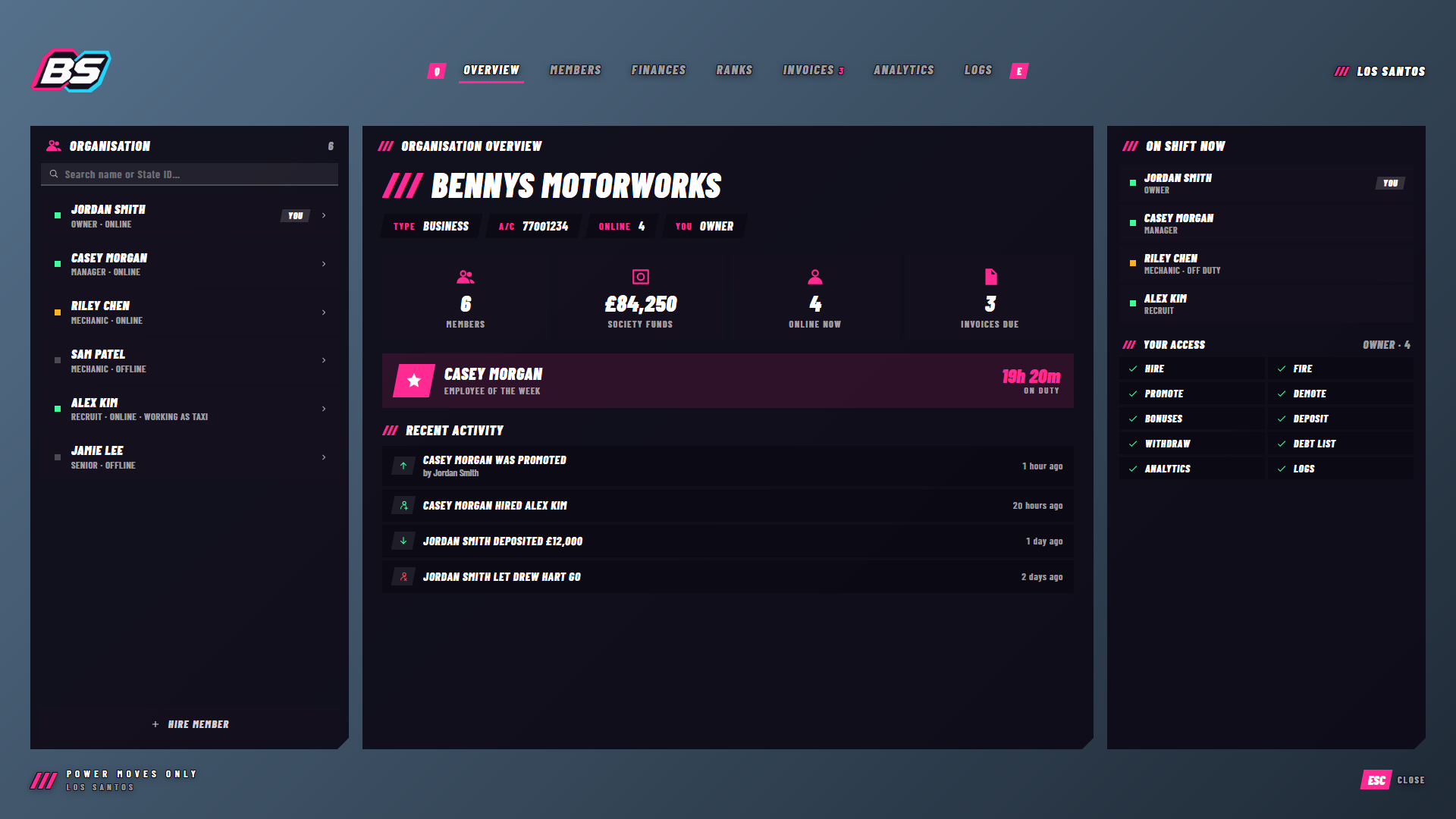Toggle the Withdraw access checkmark
The width and height of the screenshot is (1456, 819).
1133,444
